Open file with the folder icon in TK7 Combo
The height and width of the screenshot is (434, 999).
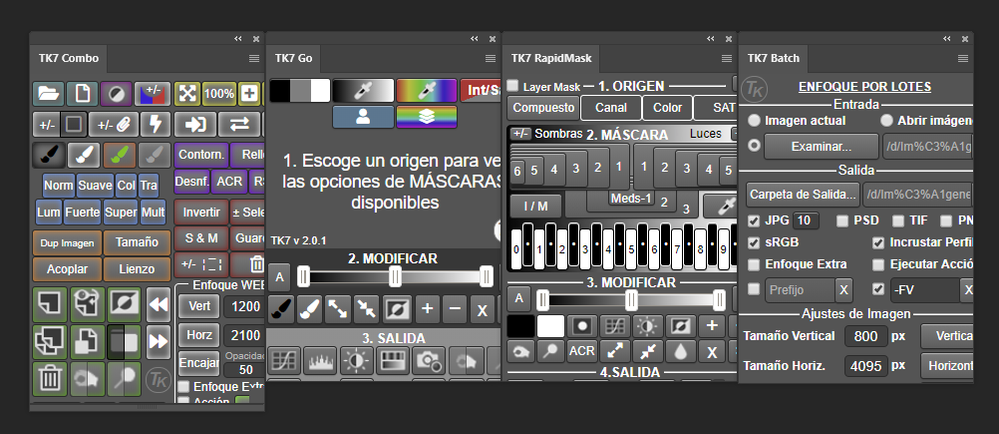[48, 94]
